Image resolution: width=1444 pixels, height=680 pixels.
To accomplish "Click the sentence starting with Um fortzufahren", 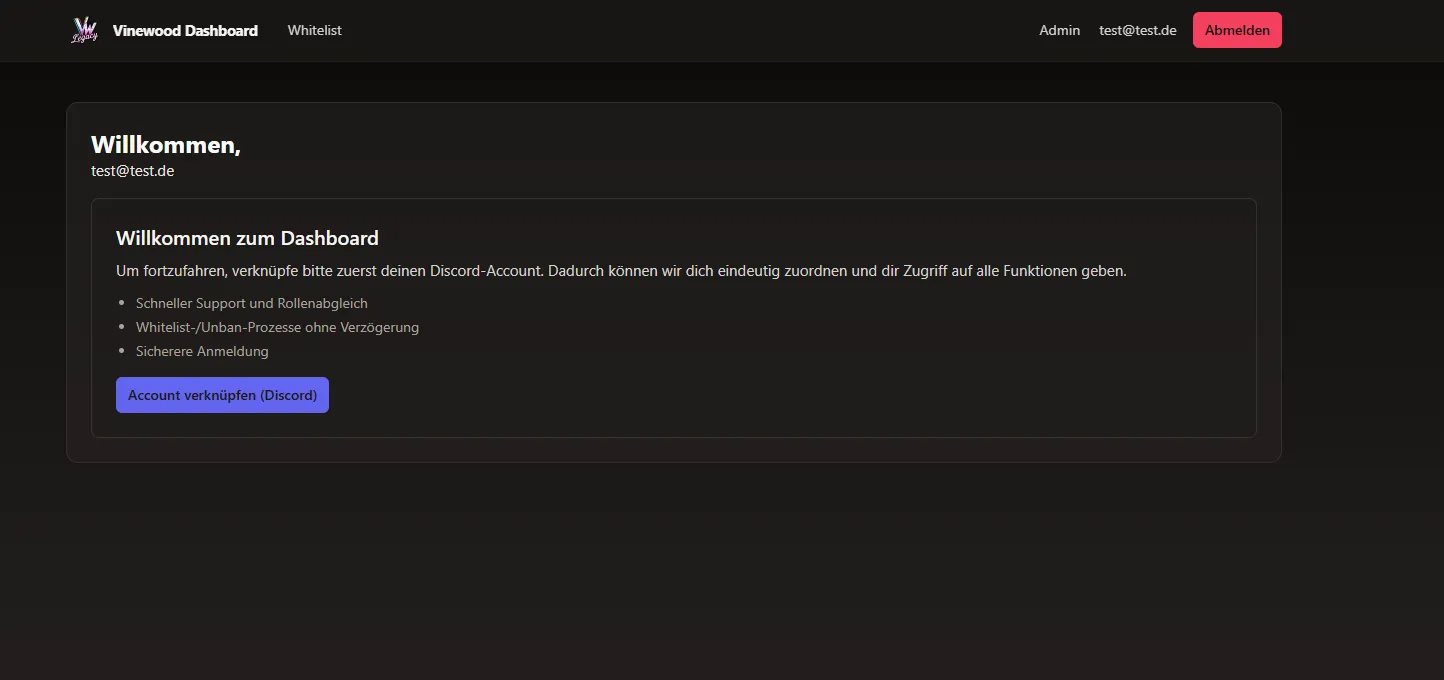I will pos(330,271).
